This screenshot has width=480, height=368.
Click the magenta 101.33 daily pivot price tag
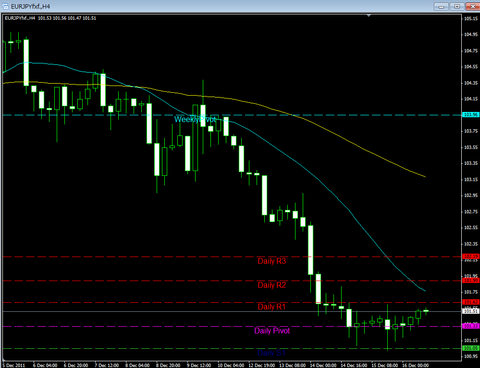coord(471,326)
